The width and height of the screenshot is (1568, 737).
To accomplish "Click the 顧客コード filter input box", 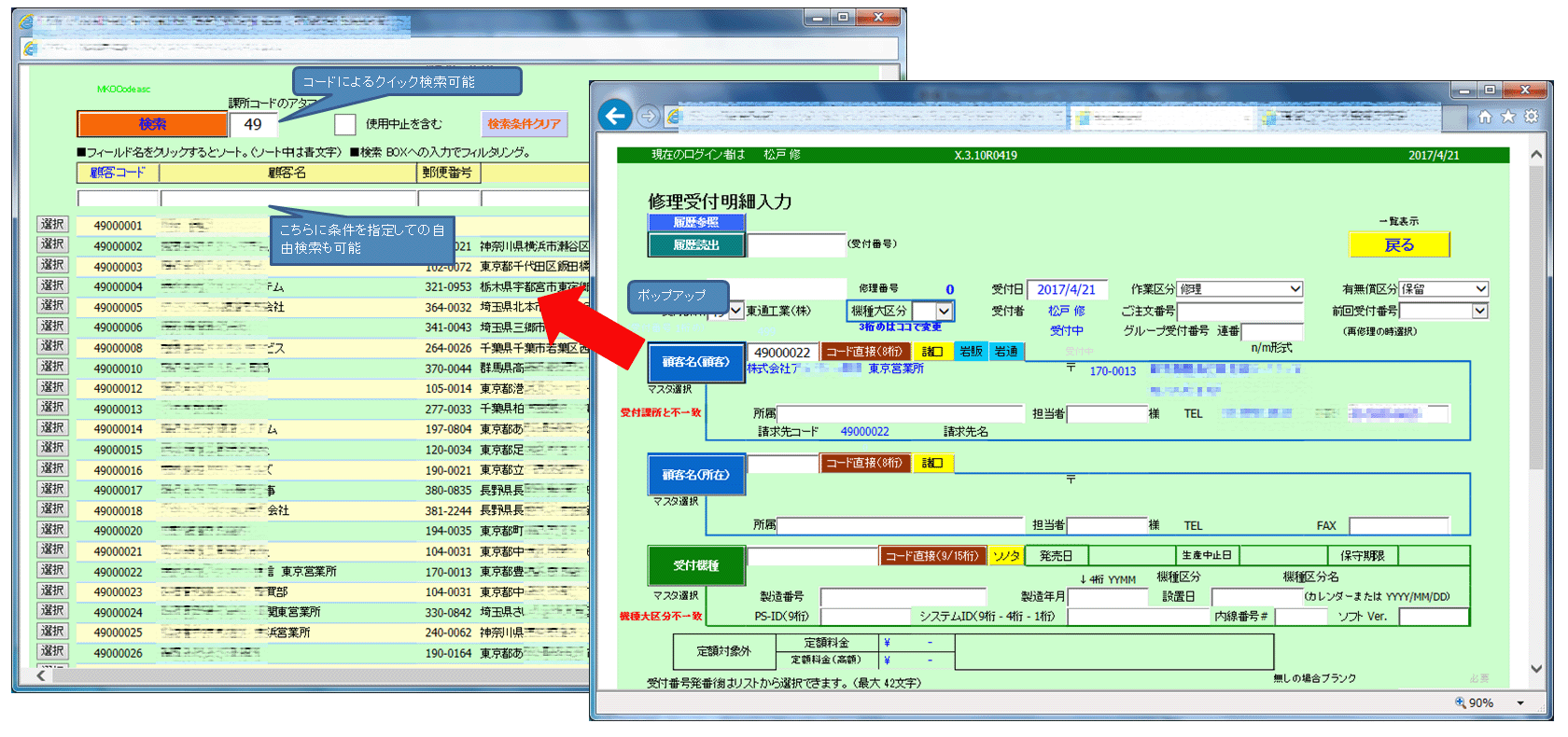I will [x=118, y=198].
